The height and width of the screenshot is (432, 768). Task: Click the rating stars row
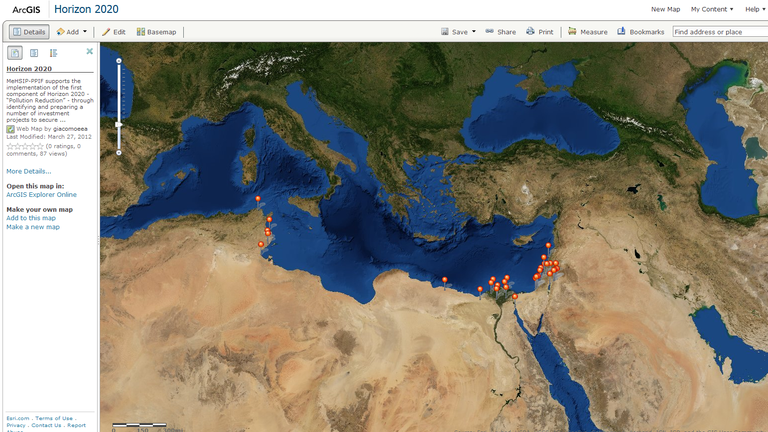[25, 146]
